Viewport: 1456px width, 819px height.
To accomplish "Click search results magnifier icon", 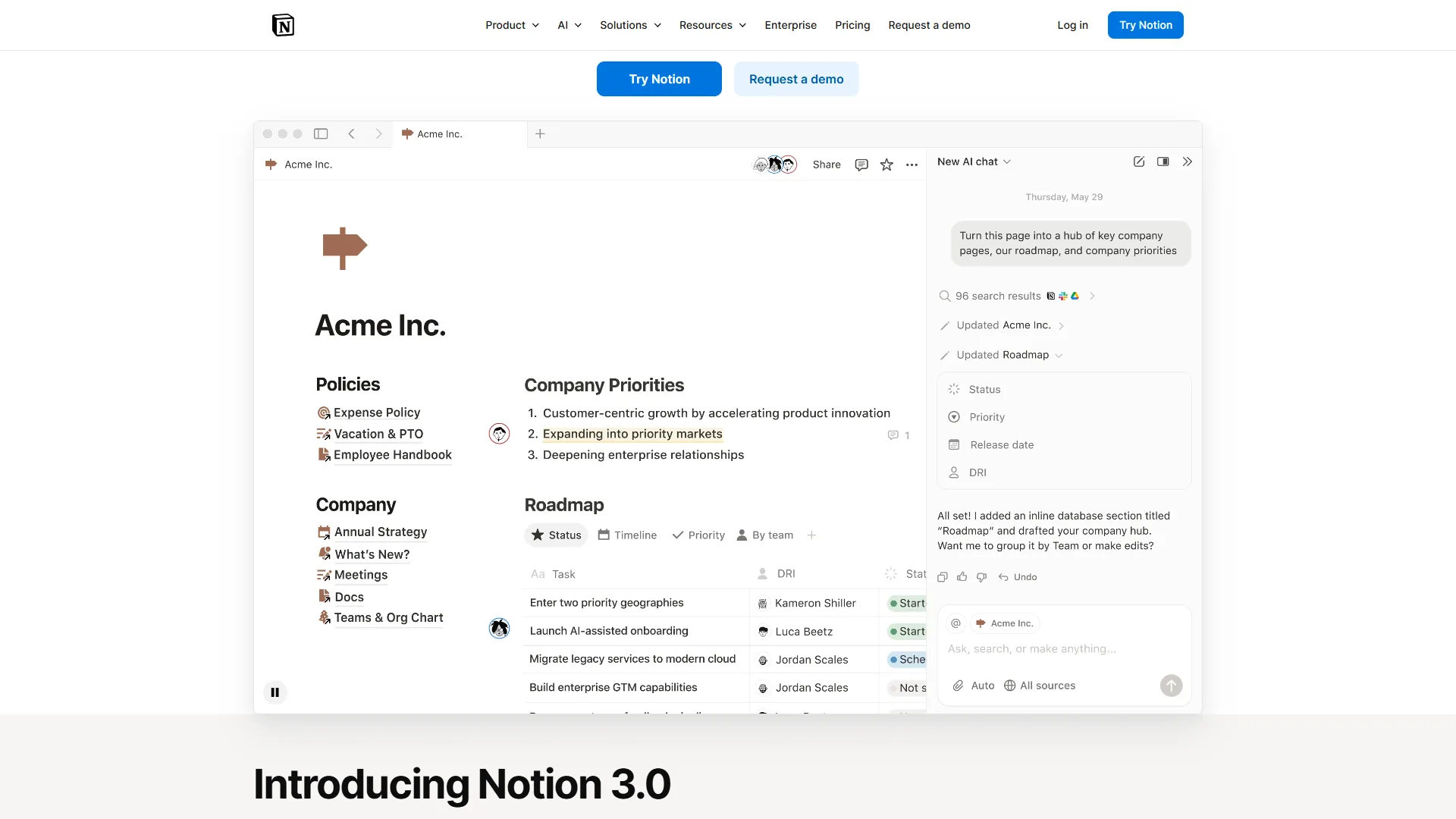I will pyautogui.click(x=945, y=297).
